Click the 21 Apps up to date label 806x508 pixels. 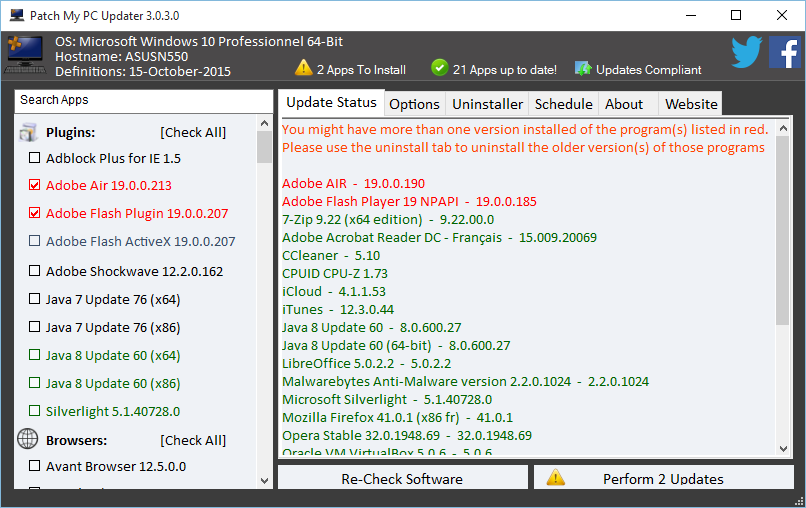click(x=504, y=70)
